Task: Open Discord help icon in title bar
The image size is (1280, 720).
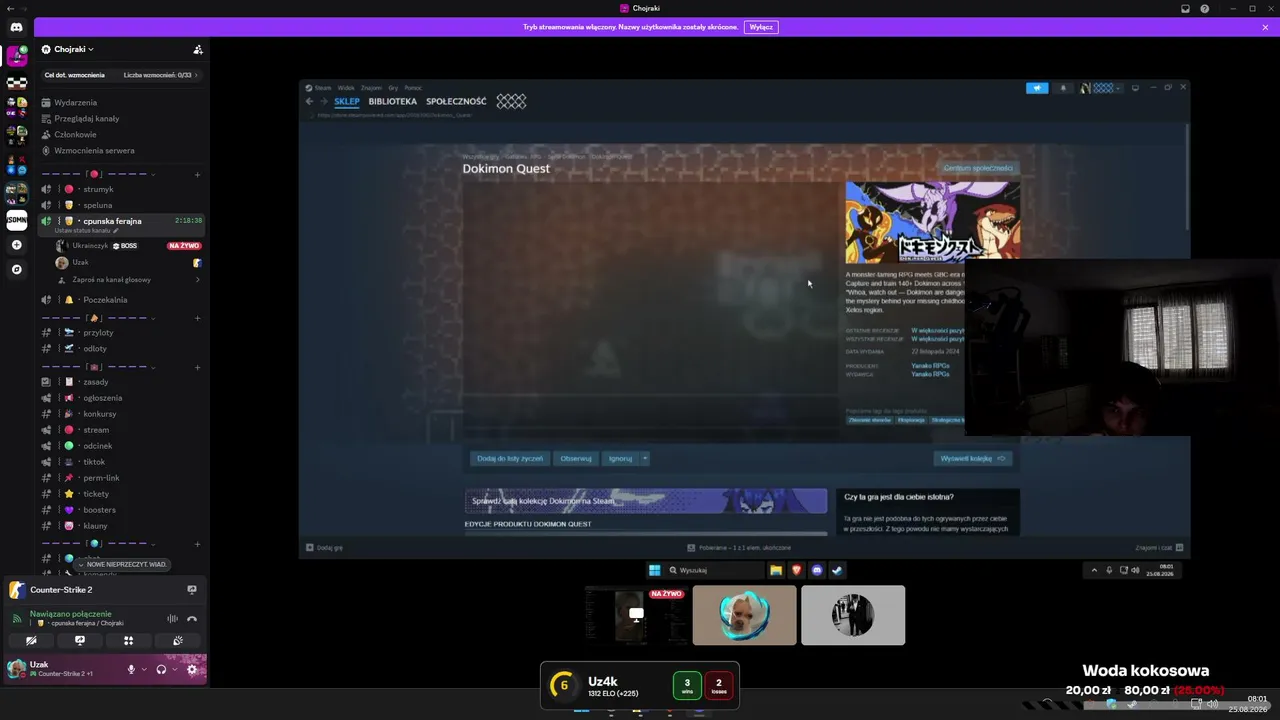Action: [x=1205, y=8]
